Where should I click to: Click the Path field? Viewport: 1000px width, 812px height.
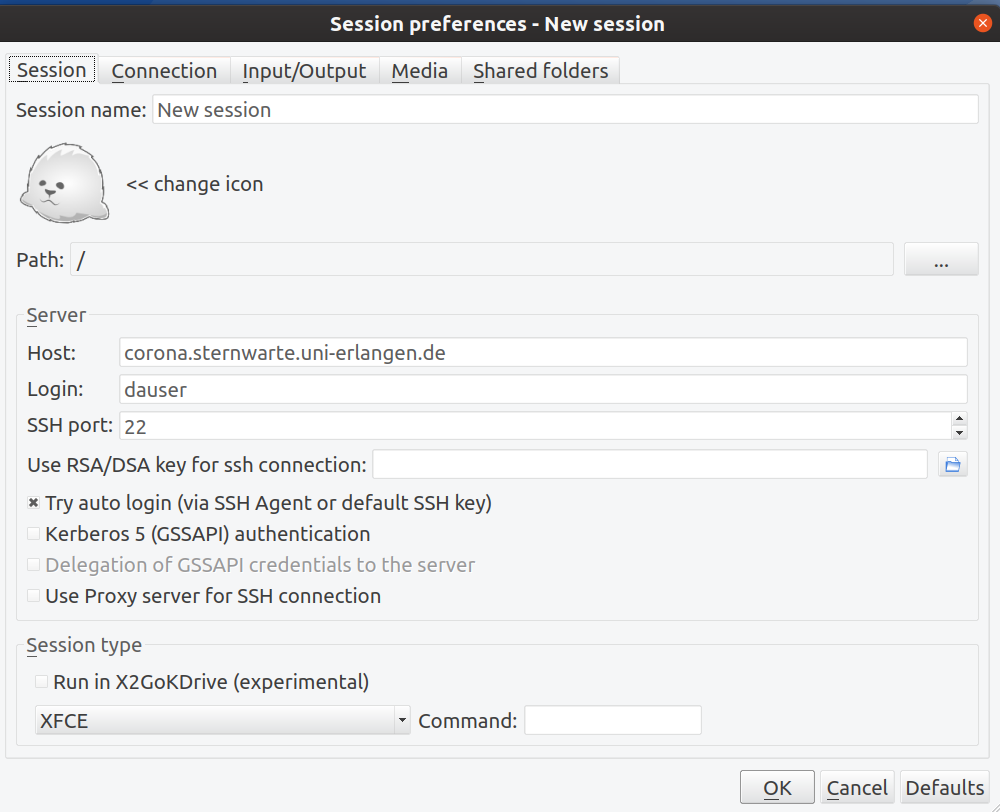(x=482, y=260)
